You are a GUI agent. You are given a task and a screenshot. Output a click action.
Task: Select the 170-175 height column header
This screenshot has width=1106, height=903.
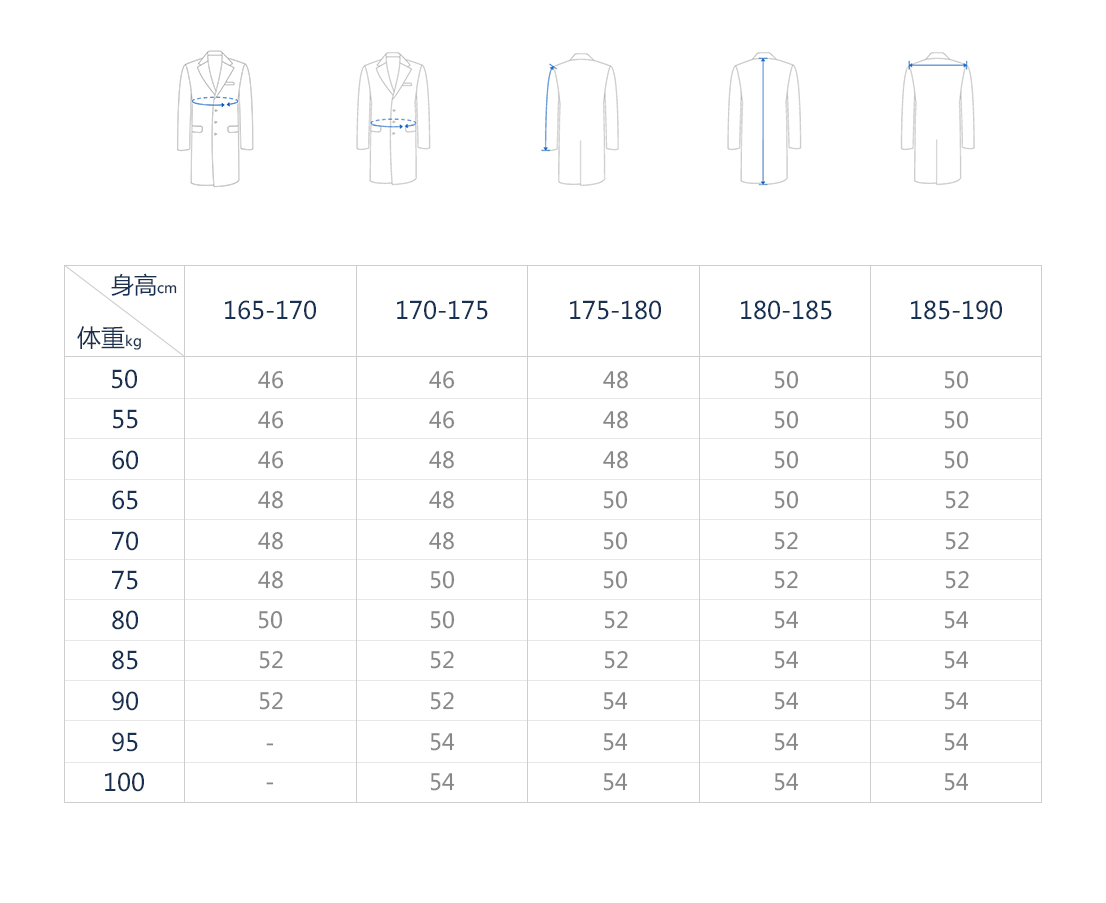pyautogui.click(x=442, y=310)
